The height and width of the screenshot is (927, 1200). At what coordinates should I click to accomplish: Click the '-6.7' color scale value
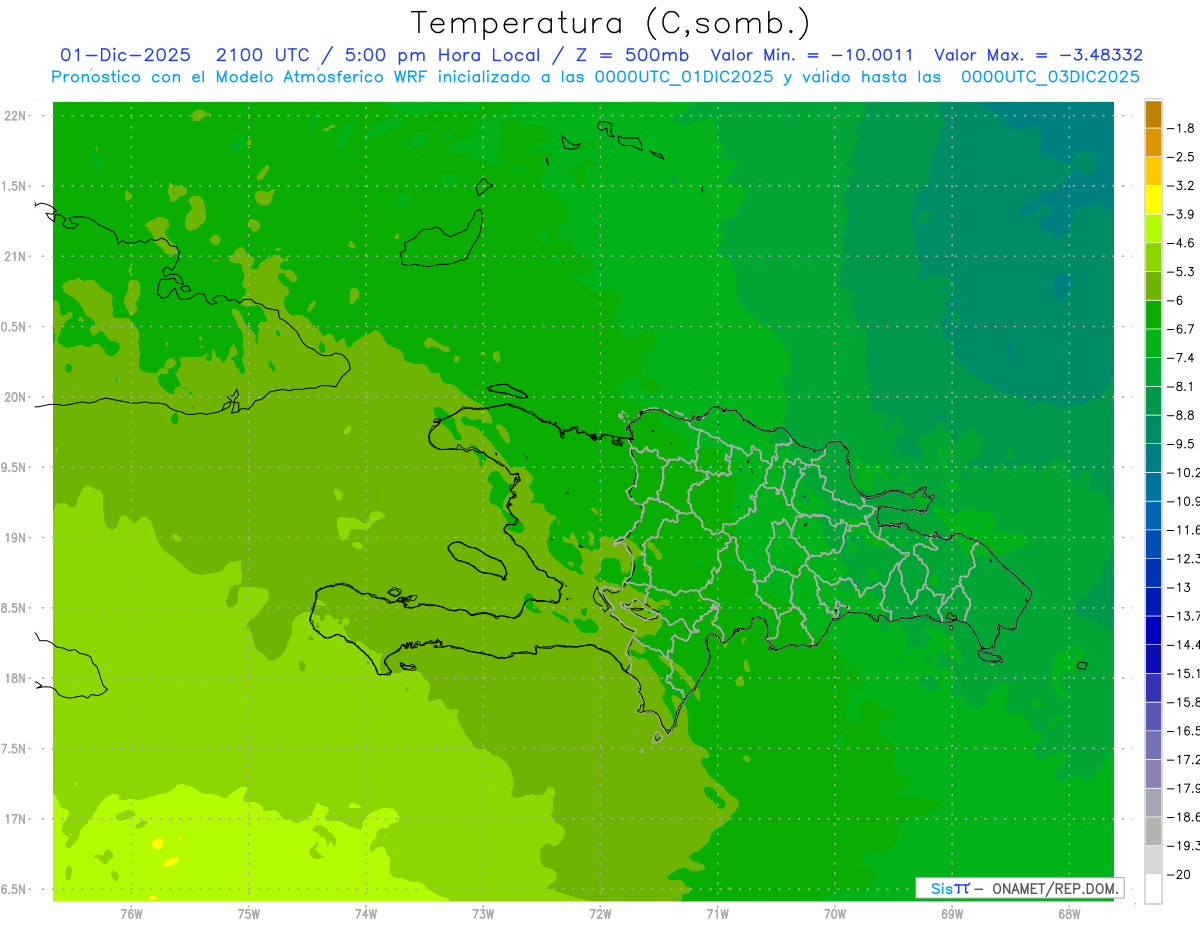pyautogui.click(x=1182, y=329)
